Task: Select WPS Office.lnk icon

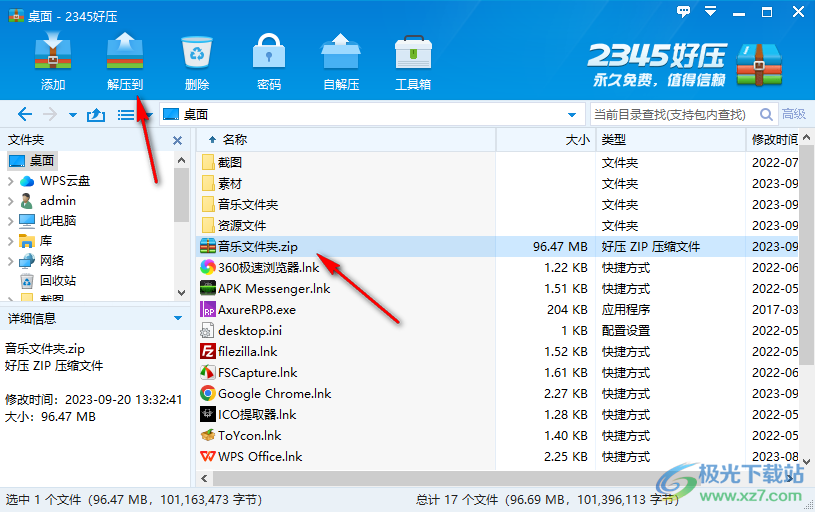Action: pos(208,456)
